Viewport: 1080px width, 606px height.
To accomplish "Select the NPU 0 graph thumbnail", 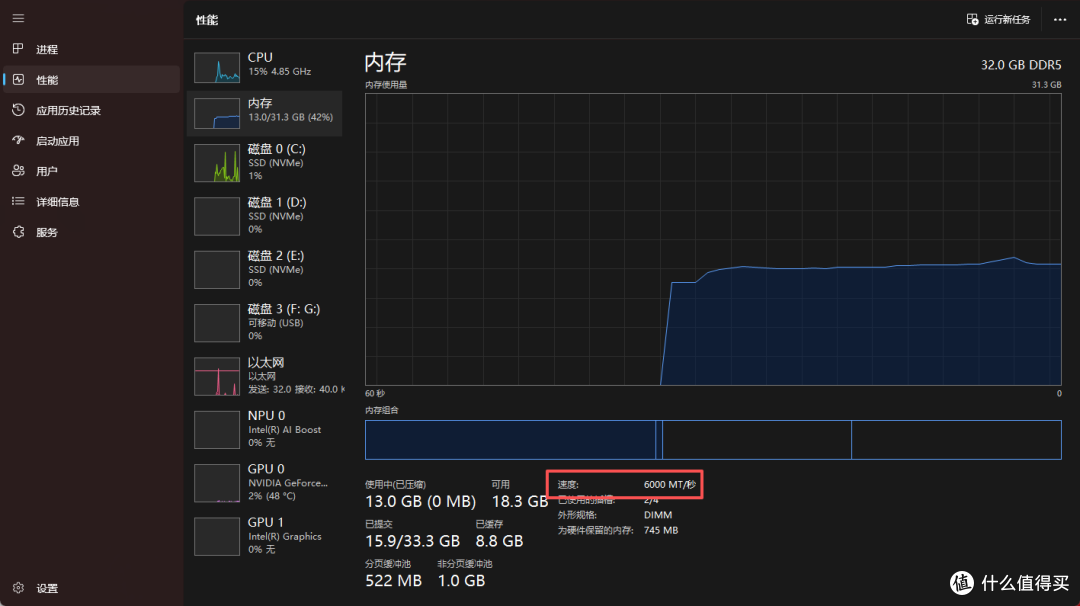I will pyautogui.click(x=217, y=430).
